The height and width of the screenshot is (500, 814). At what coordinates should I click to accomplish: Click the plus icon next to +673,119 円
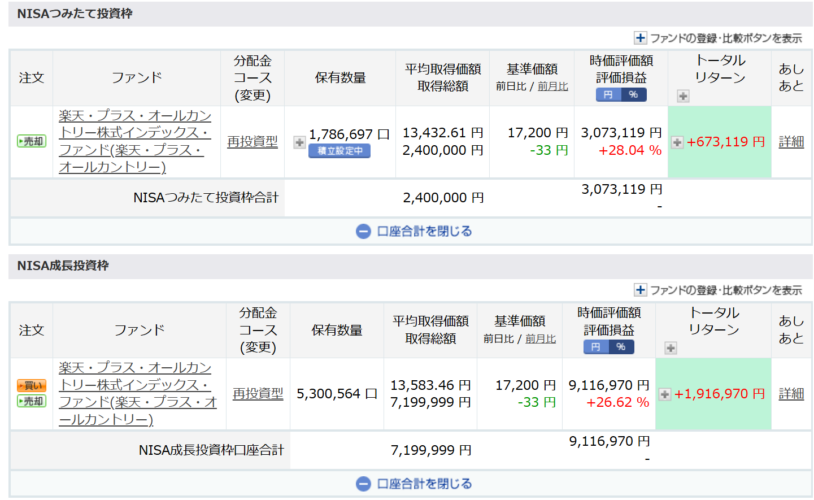pyautogui.click(x=677, y=142)
